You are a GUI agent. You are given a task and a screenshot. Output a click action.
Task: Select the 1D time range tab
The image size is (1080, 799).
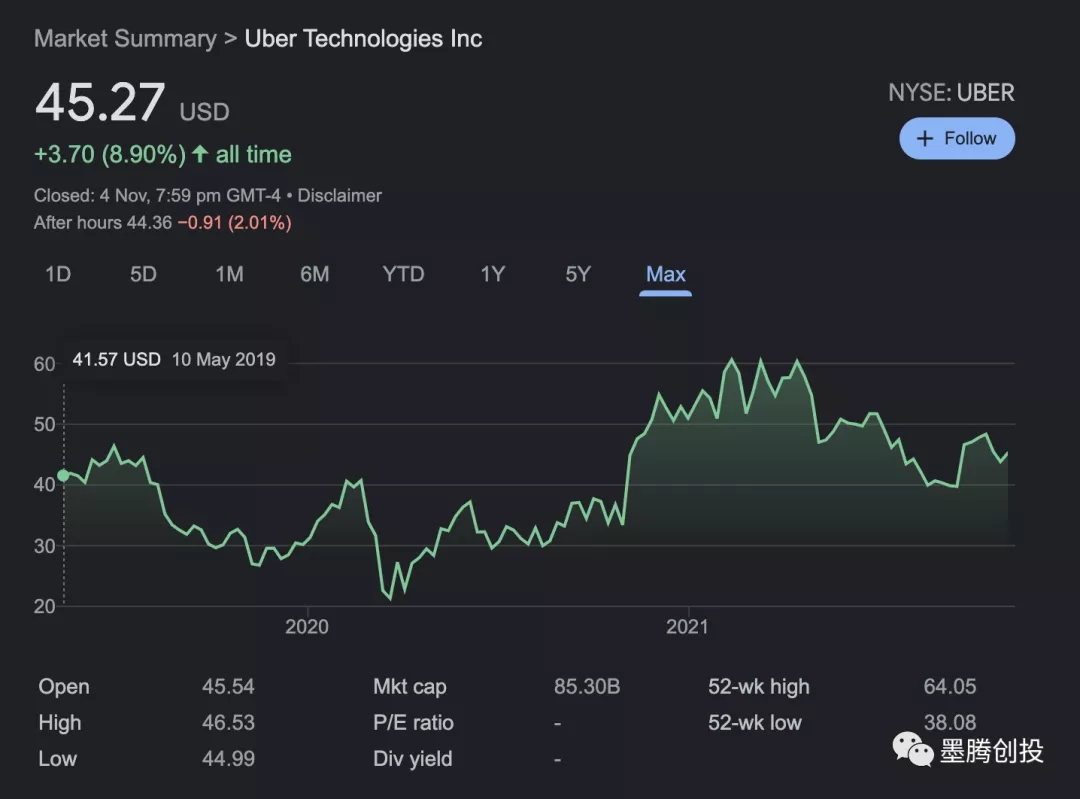pyautogui.click(x=58, y=274)
